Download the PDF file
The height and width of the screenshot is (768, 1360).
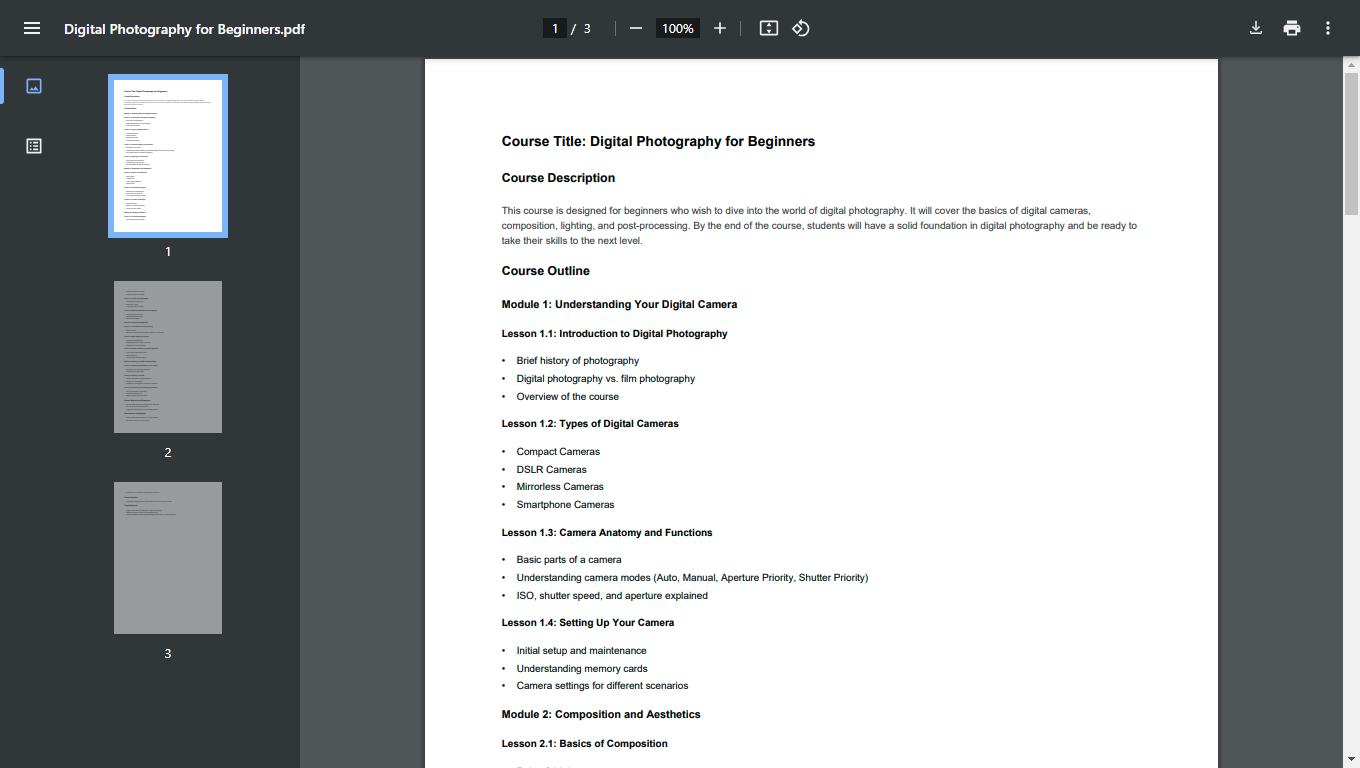[x=1256, y=28]
